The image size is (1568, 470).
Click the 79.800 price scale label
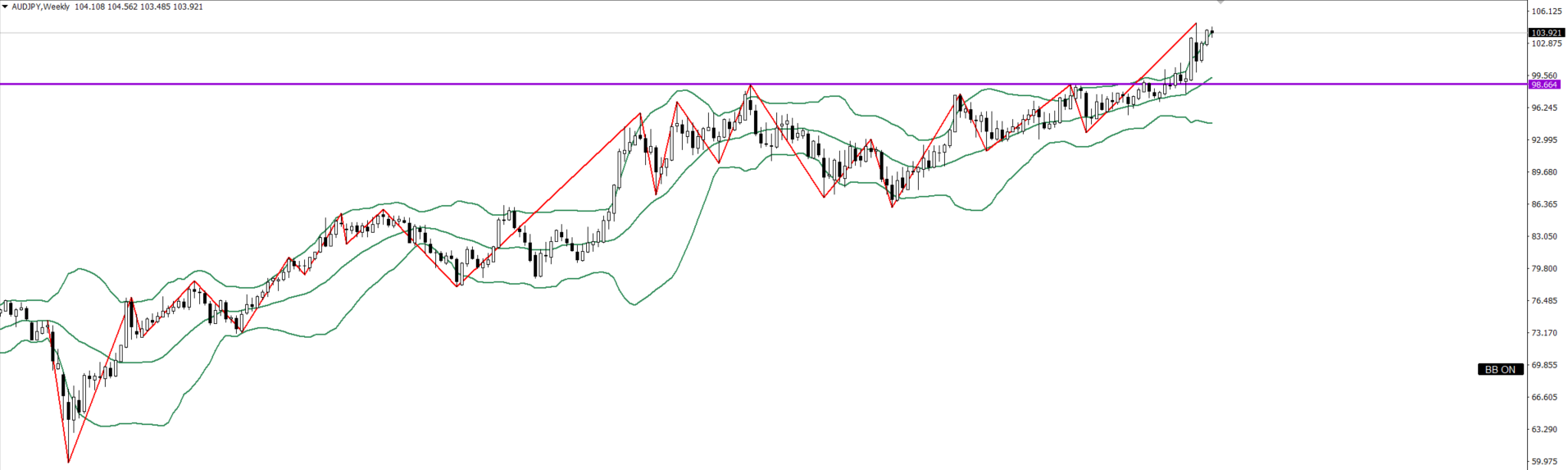click(1545, 268)
